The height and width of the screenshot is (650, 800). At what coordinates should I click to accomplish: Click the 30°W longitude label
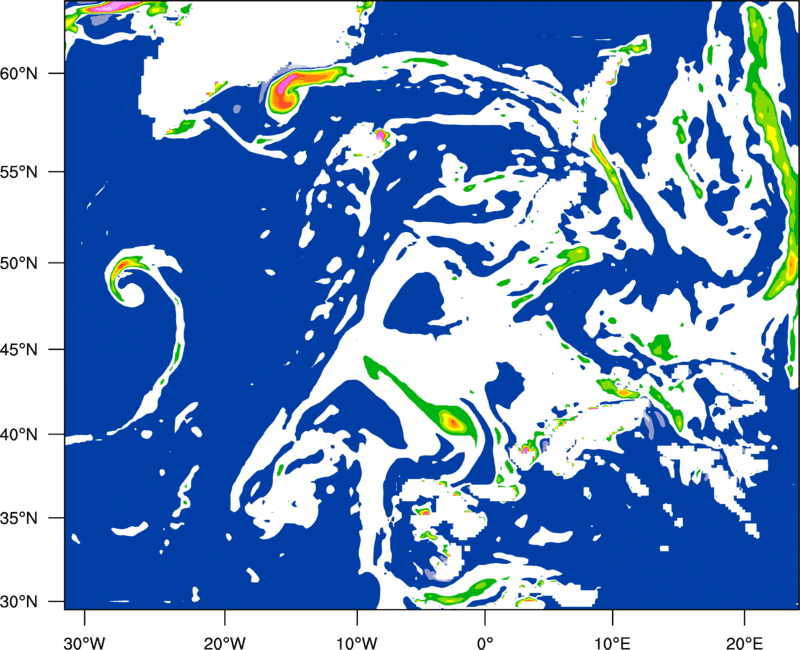click(x=84, y=643)
